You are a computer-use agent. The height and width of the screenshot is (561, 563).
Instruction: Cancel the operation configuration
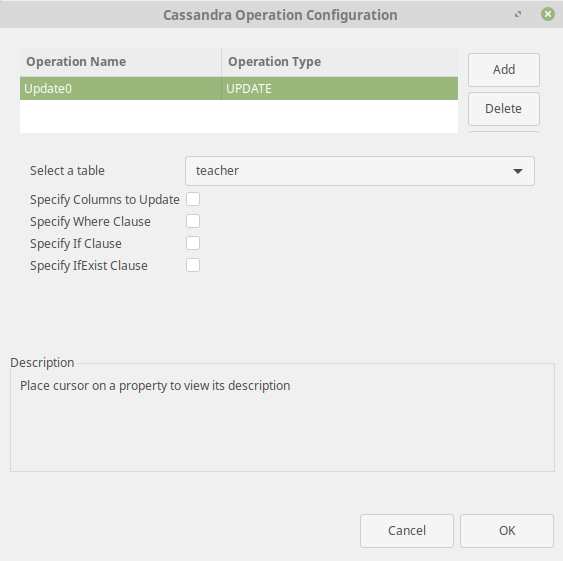click(407, 531)
